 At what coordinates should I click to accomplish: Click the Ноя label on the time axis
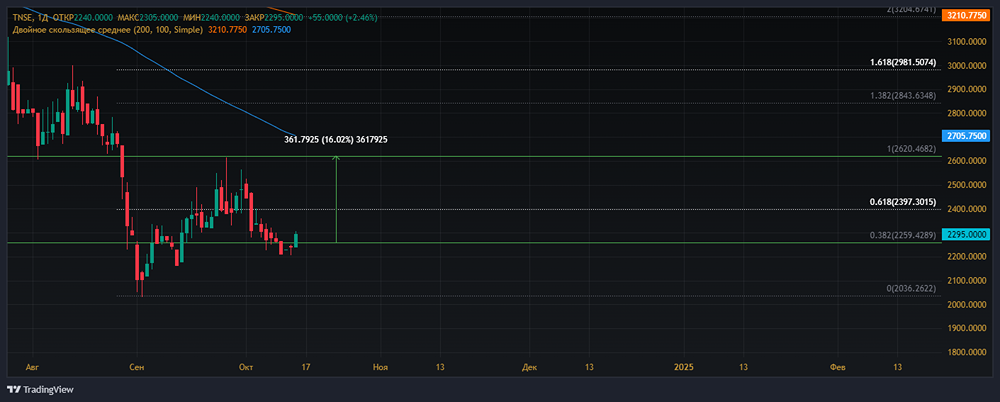(x=381, y=368)
